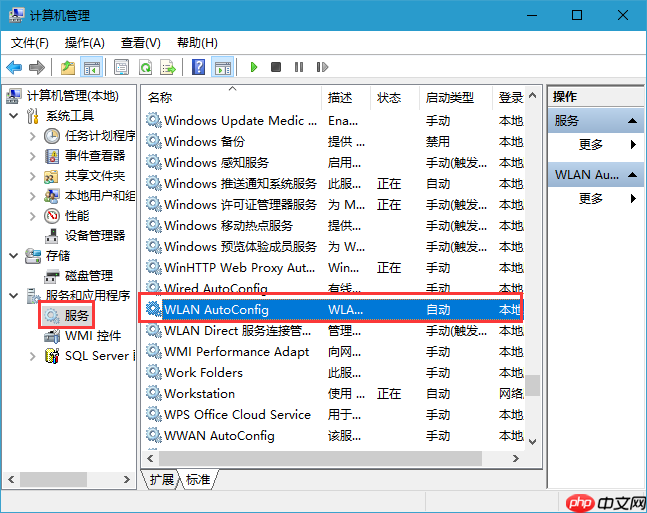Sort by 名称 column header
The width and height of the screenshot is (647, 513).
coord(233,97)
